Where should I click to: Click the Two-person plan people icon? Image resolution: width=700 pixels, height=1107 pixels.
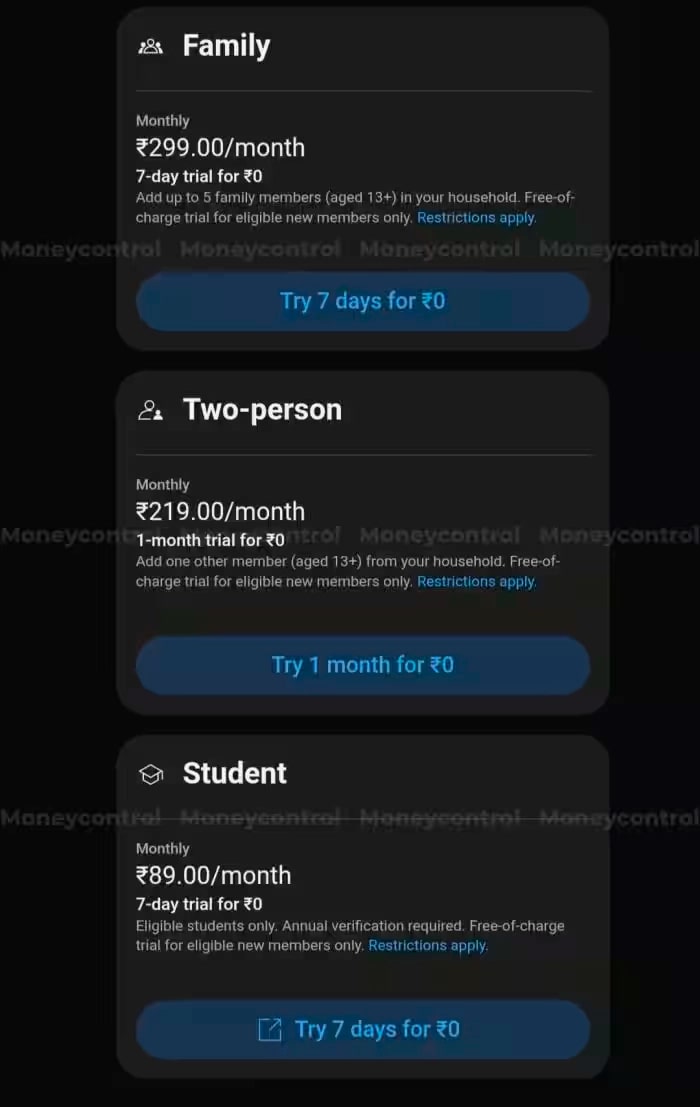(150, 410)
